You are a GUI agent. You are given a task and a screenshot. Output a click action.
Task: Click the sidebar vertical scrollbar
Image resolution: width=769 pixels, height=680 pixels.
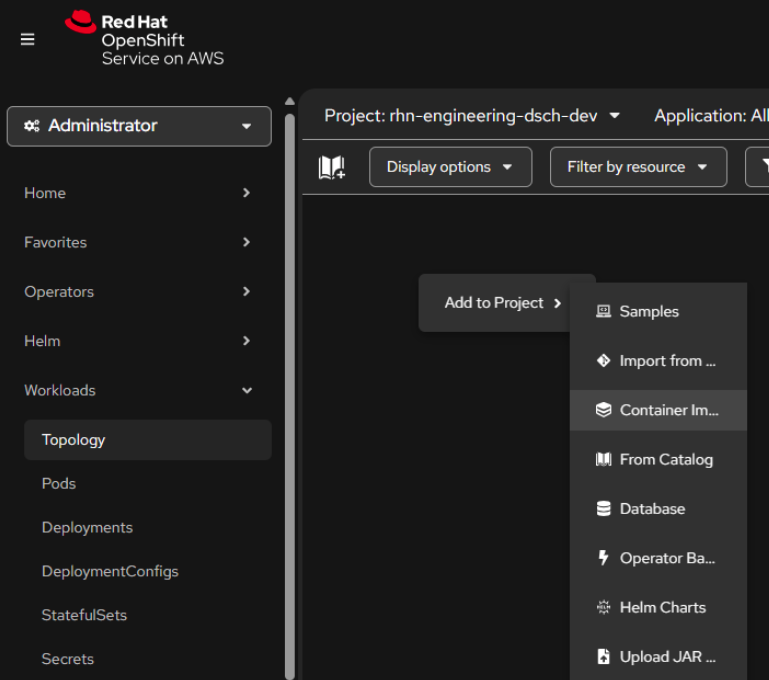point(290,400)
